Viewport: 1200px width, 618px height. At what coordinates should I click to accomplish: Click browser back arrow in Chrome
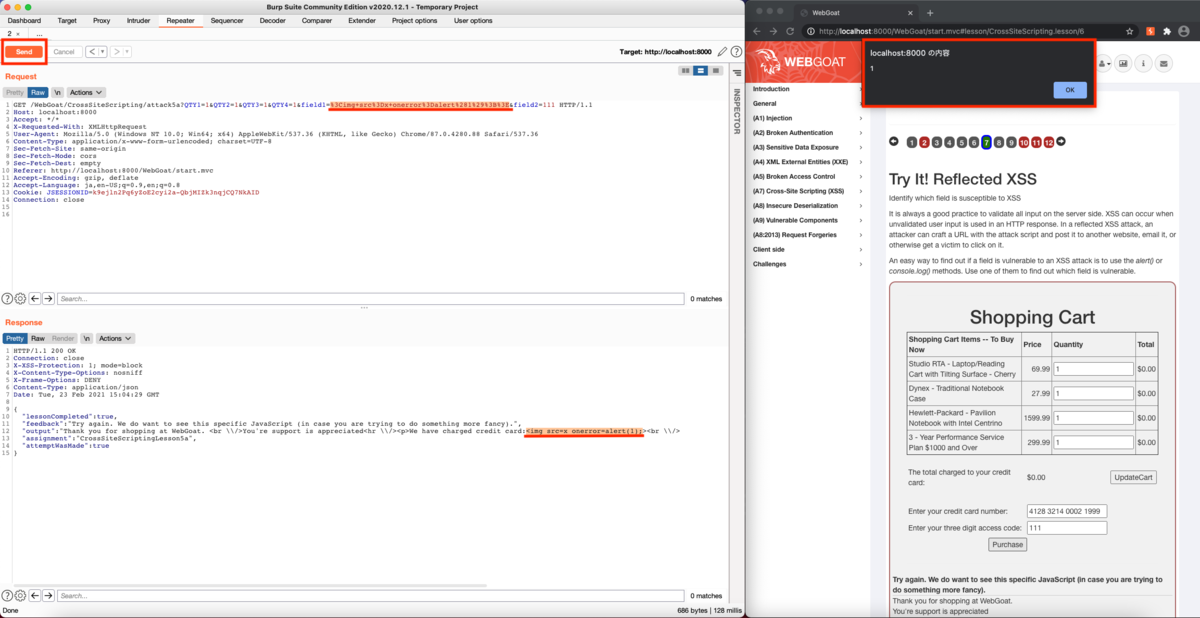coord(759,31)
